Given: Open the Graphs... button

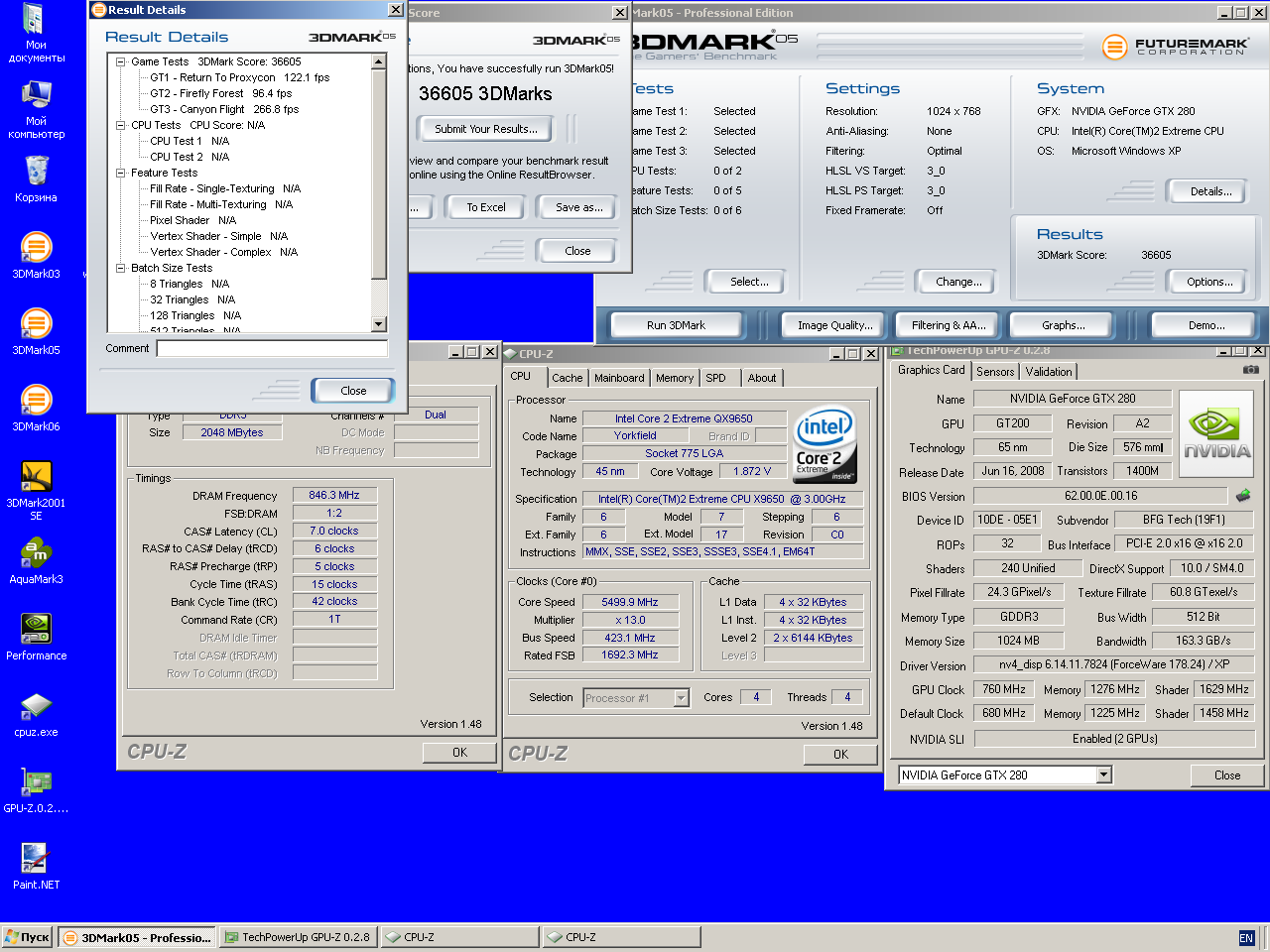Looking at the screenshot, I should click(x=1063, y=325).
